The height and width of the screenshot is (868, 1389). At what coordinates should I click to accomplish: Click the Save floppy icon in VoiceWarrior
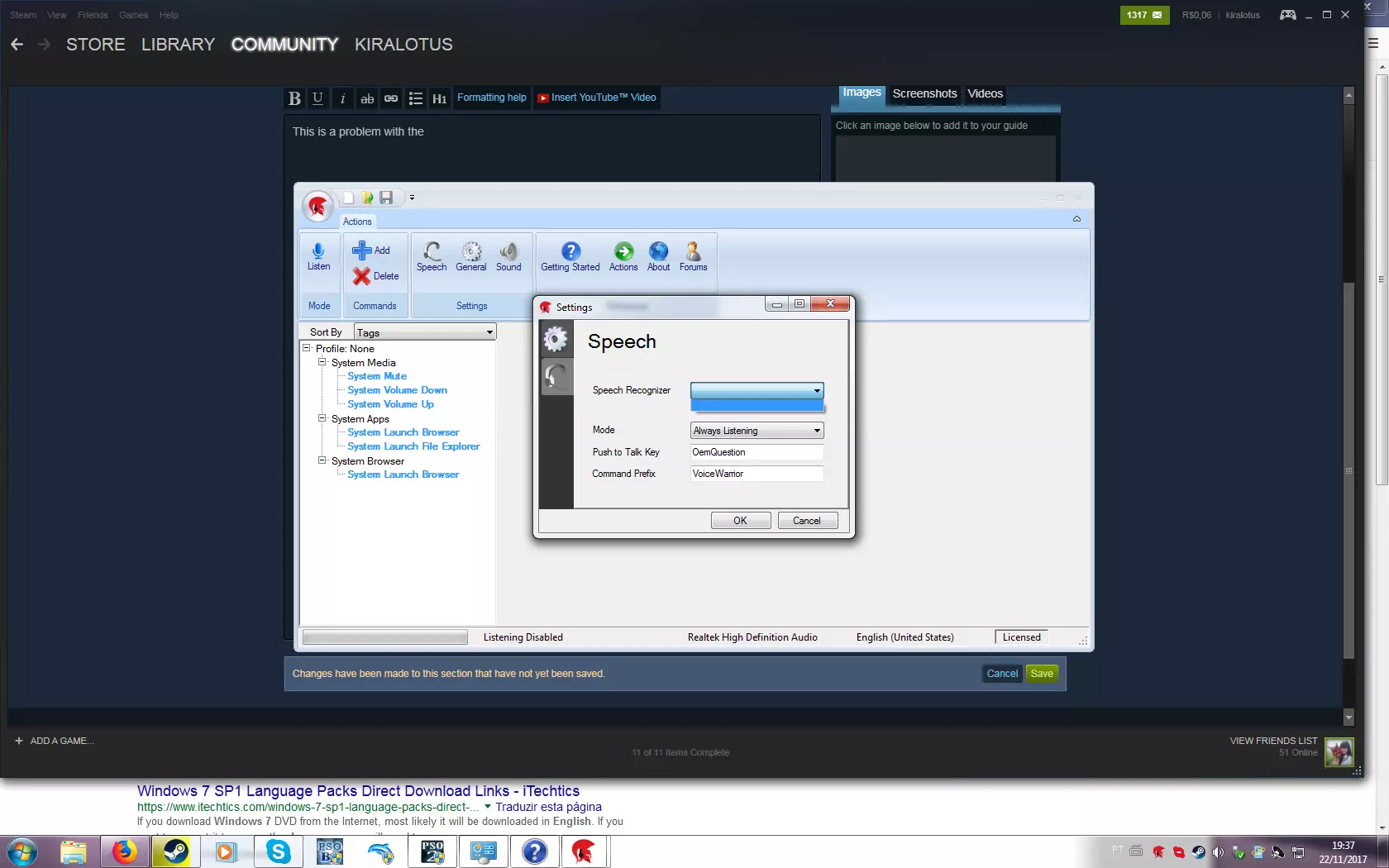[386, 198]
